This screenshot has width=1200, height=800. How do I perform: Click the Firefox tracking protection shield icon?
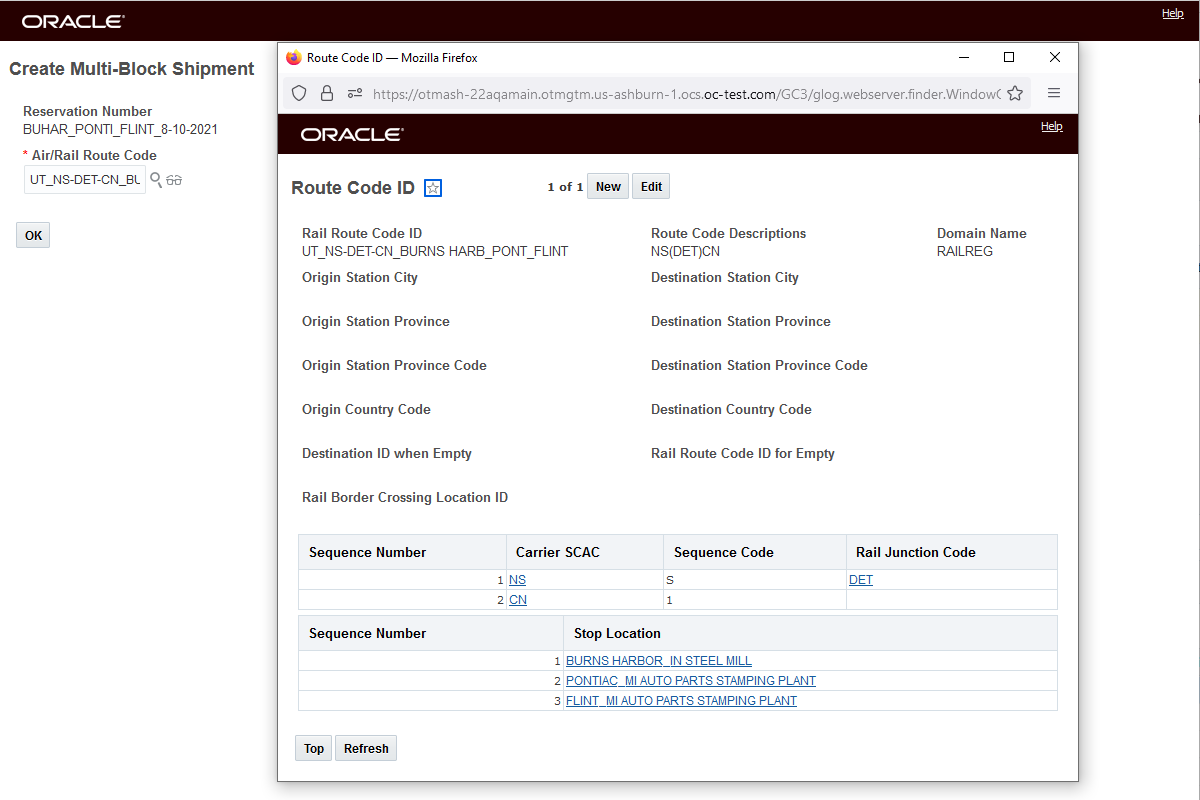click(x=299, y=93)
